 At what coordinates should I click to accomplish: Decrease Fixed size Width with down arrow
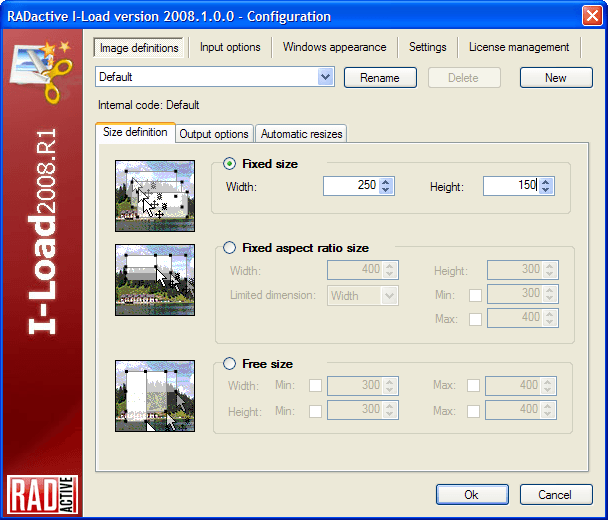tap(385, 190)
